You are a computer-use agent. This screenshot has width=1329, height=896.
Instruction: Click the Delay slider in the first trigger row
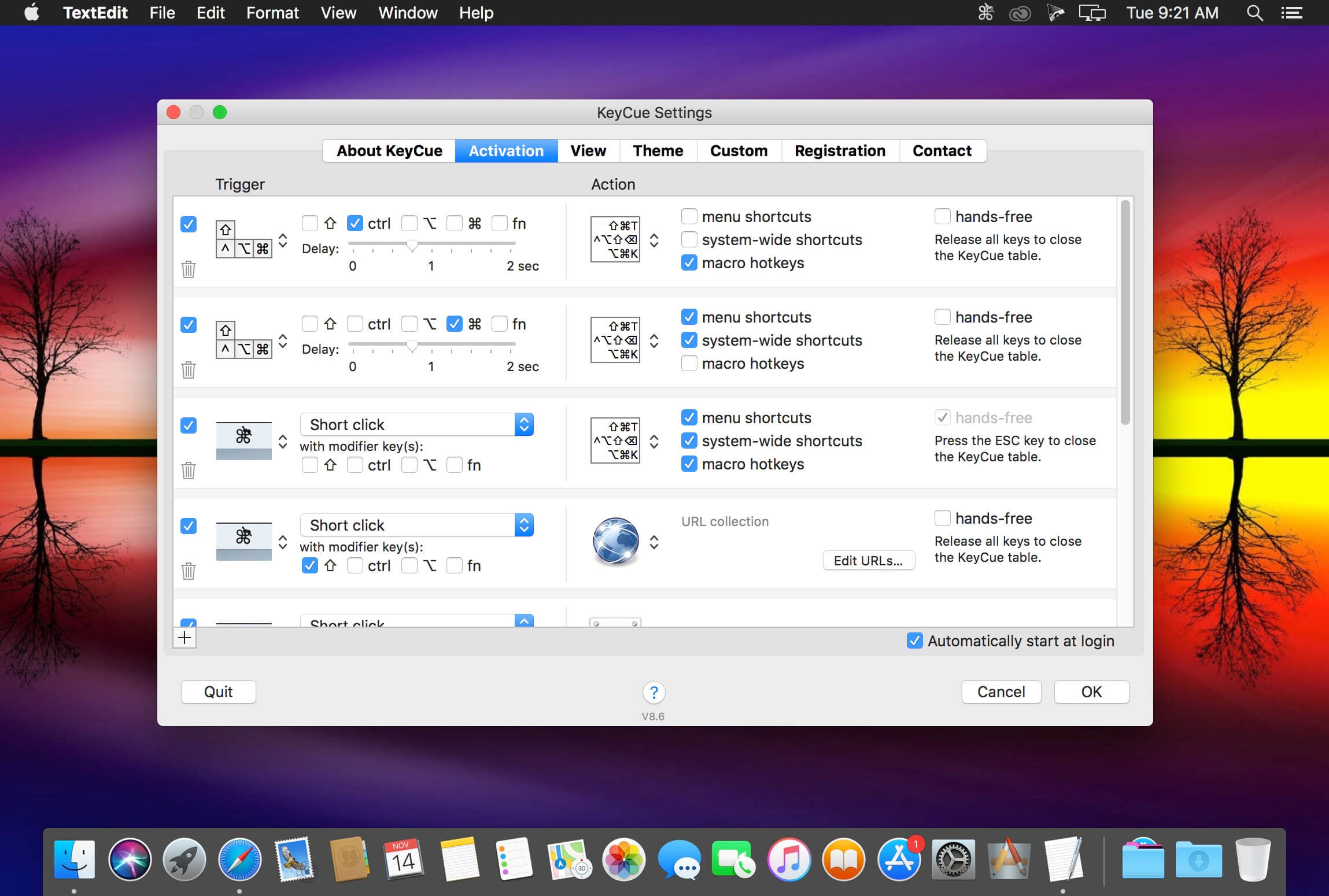pos(431,245)
